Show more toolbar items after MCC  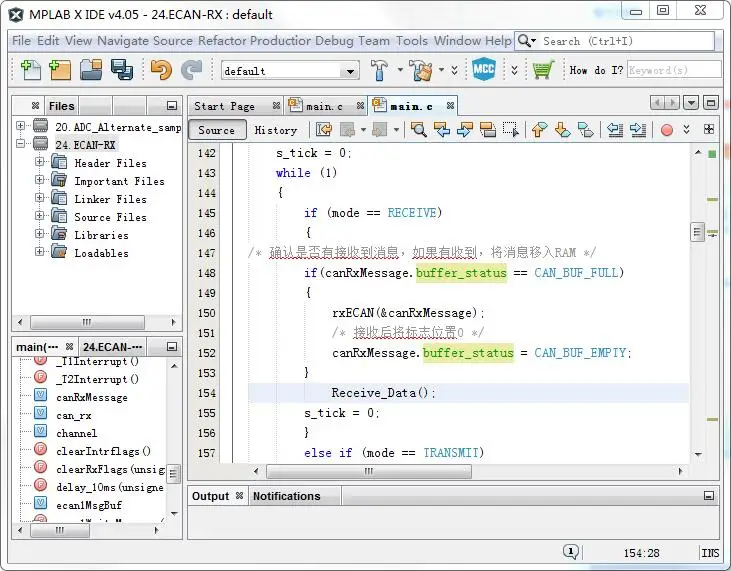tap(514, 70)
